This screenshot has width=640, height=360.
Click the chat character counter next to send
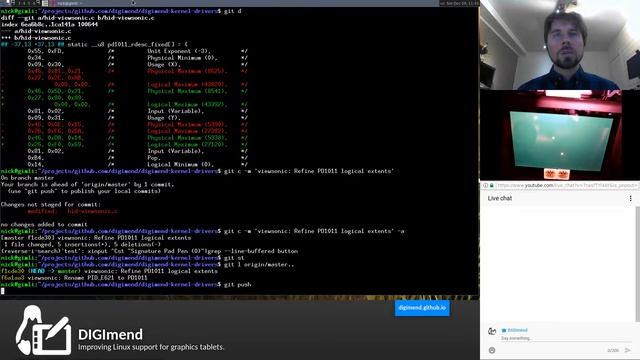tap(613, 351)
